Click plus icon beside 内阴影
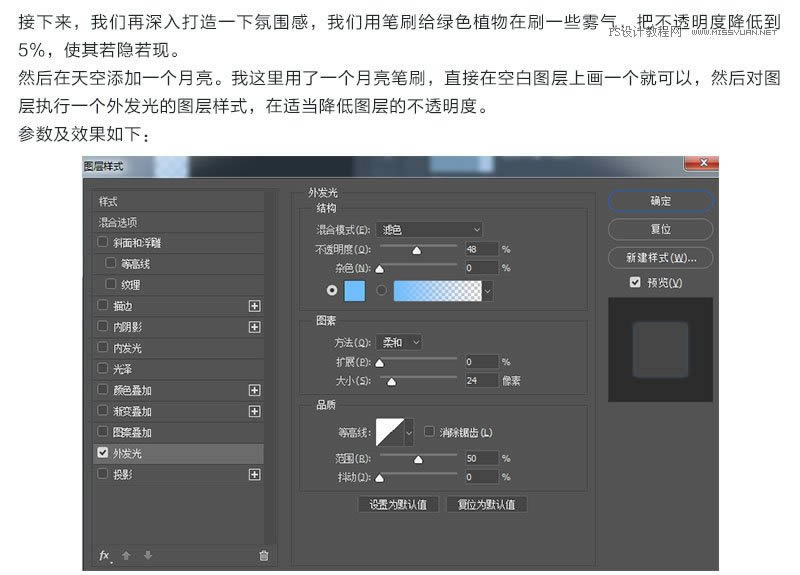 click(x=254, y=327)
